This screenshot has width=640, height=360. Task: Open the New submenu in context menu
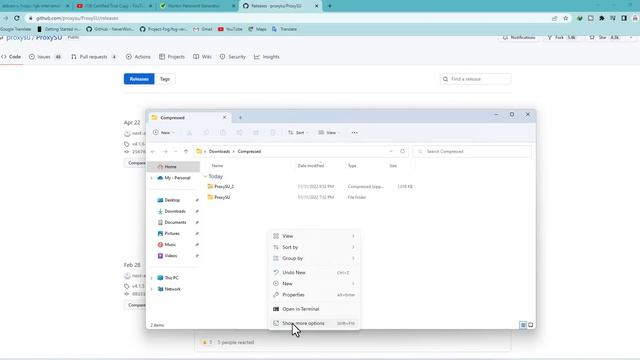point(313,284)
